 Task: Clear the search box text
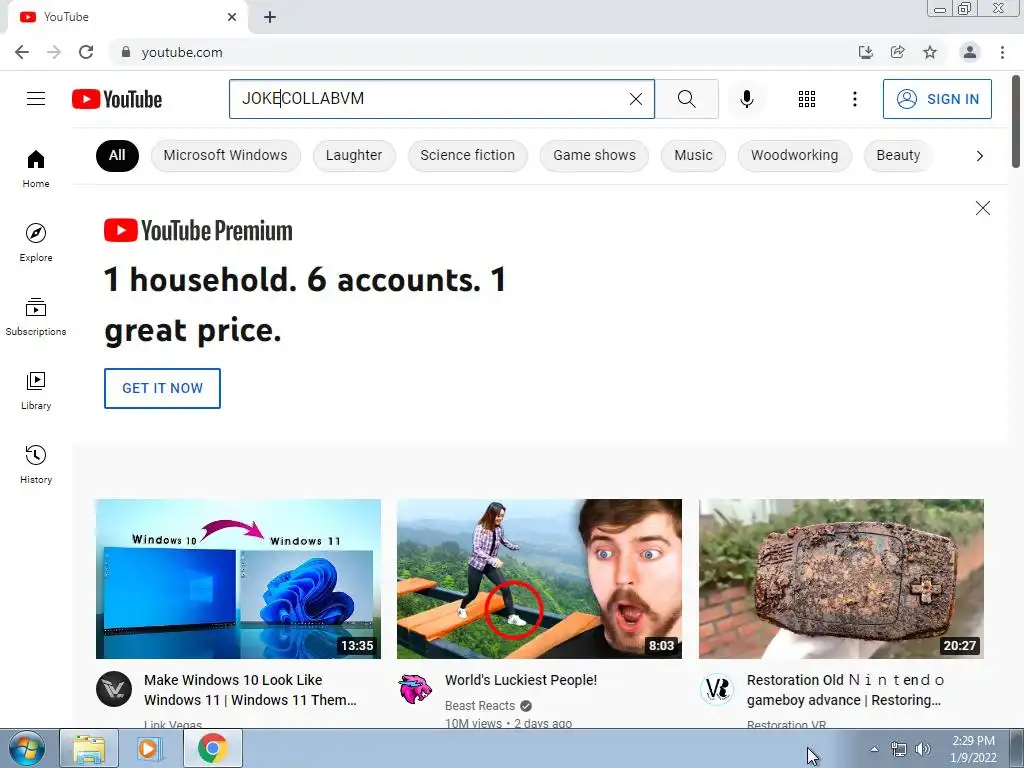click(x=635, y=99)
